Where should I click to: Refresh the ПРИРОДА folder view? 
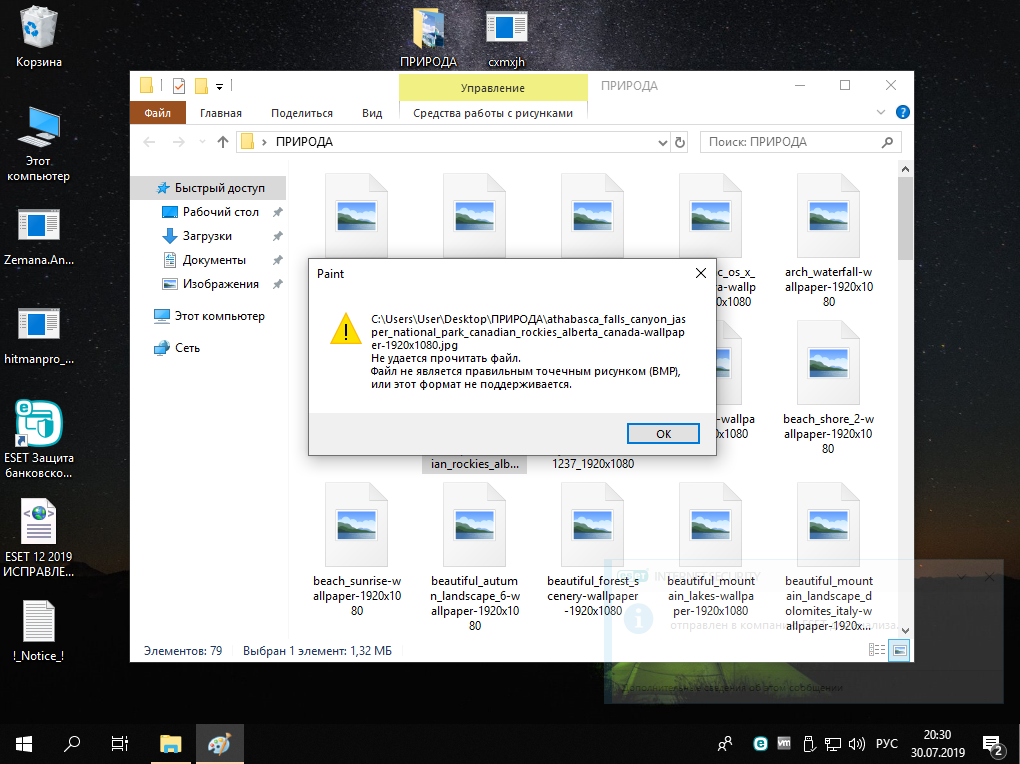point(679,142)
